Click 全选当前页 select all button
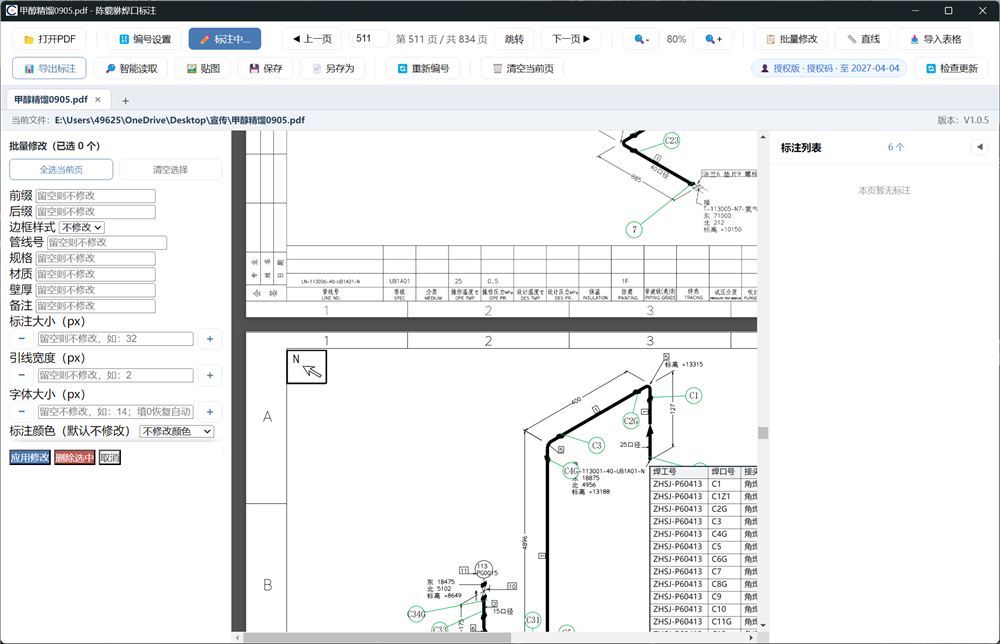The image size is (1000, 644). (61, 170)
